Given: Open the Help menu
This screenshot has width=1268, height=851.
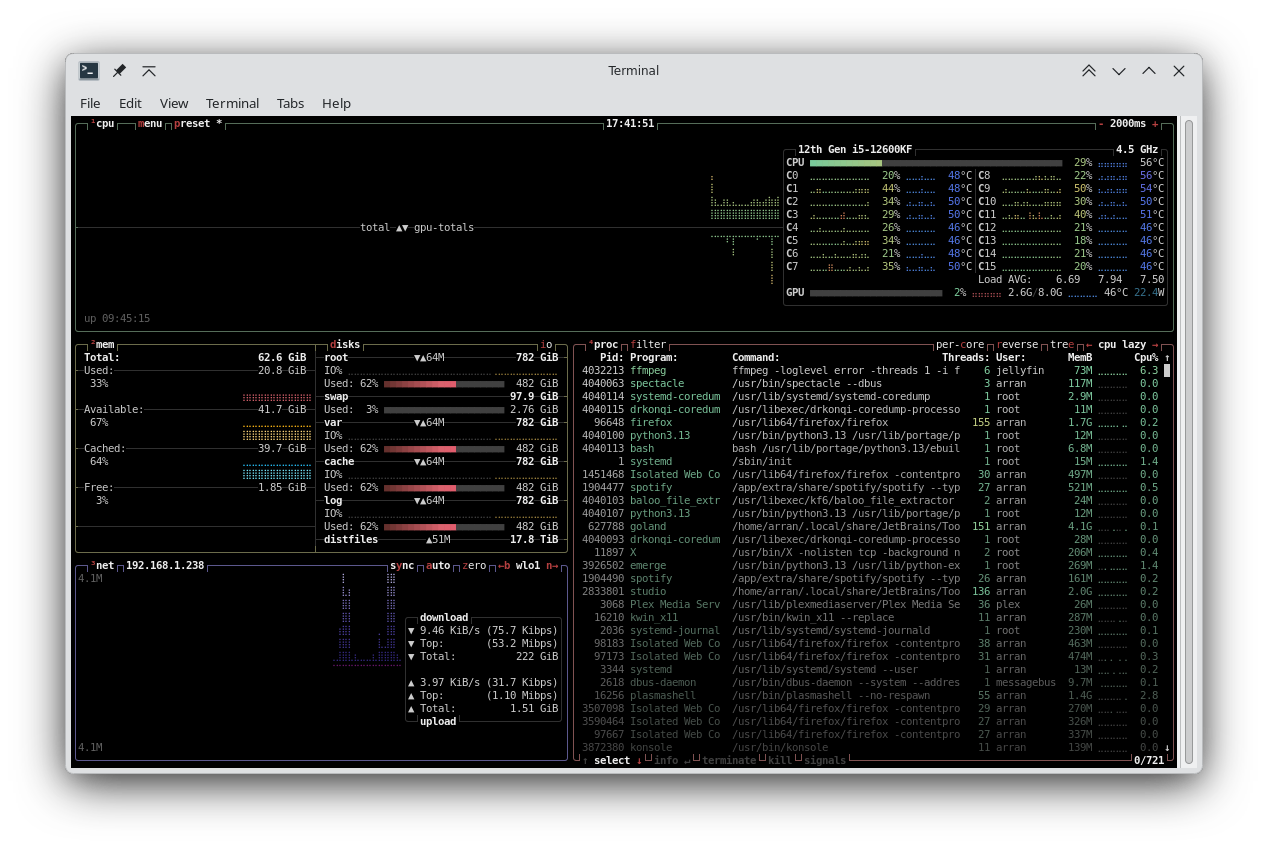Looking at the screenshot, I should [x=336, y=103].
